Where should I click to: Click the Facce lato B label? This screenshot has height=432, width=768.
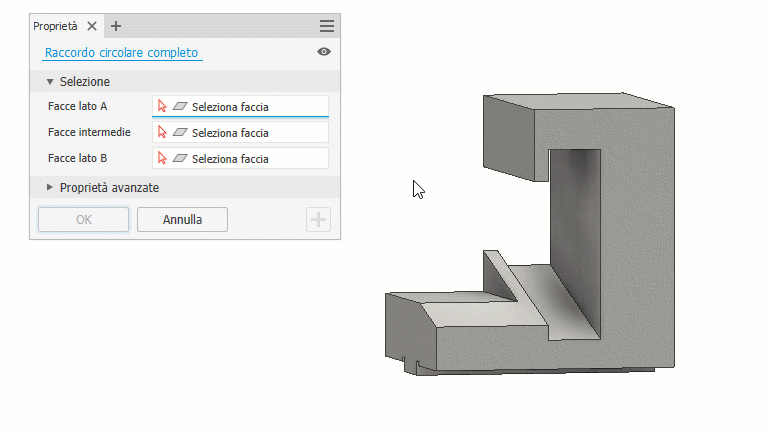click(x=77, y=158)
